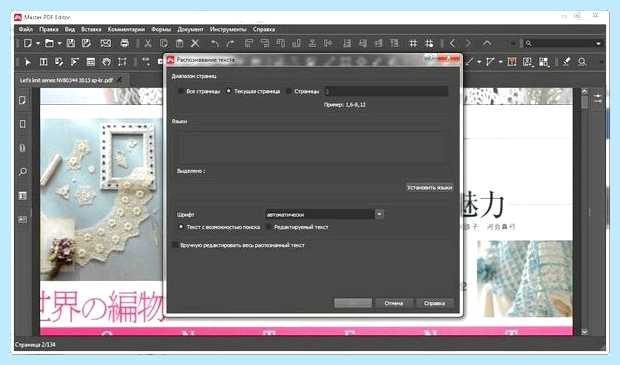Click the Open folder icon
Image resolution: width=620 pixels, height=365 pixels.
tap(49, 43)
